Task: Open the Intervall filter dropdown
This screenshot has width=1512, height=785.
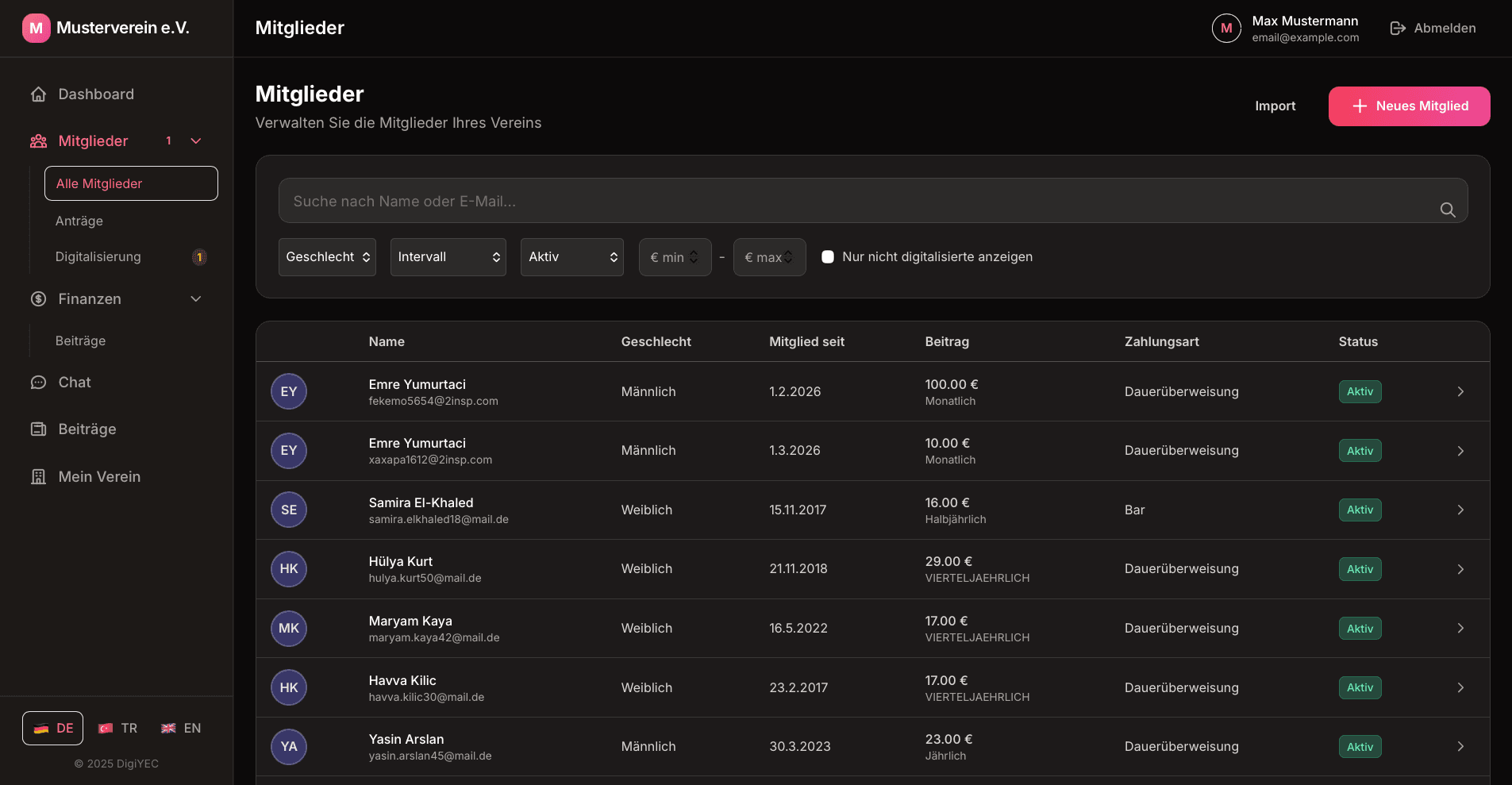Action: [448, 257]
